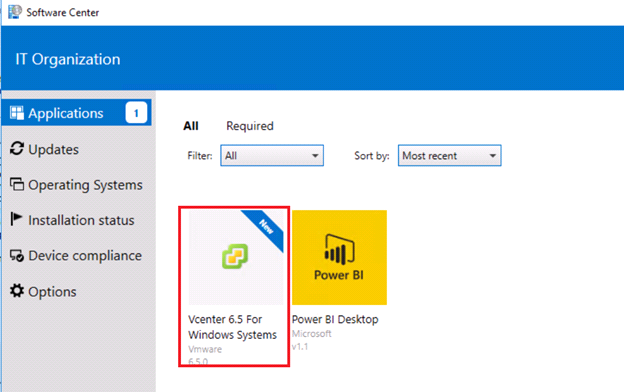Click the Operating Systems windows icon
The height and width of the screenshot is (392, 624).
pos(17,184)
